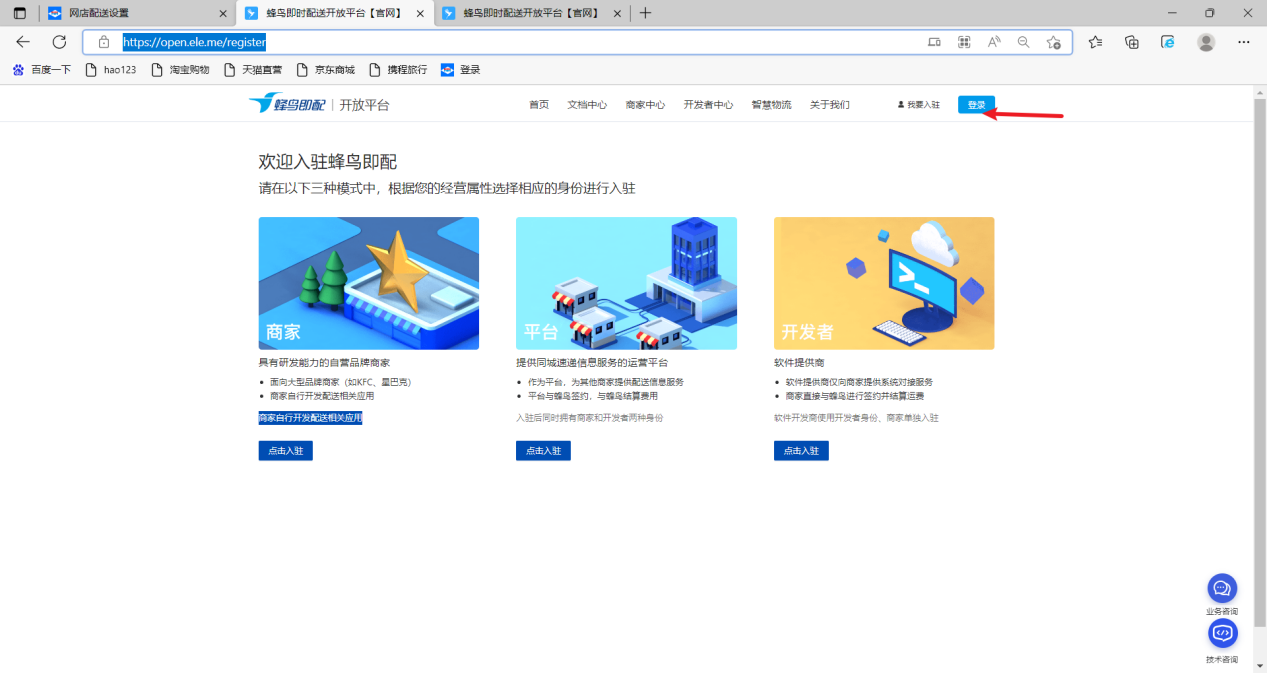The image size is (1267, 673).
Task: Click the 我要入驻 link
Action: (x=919, y=105)
